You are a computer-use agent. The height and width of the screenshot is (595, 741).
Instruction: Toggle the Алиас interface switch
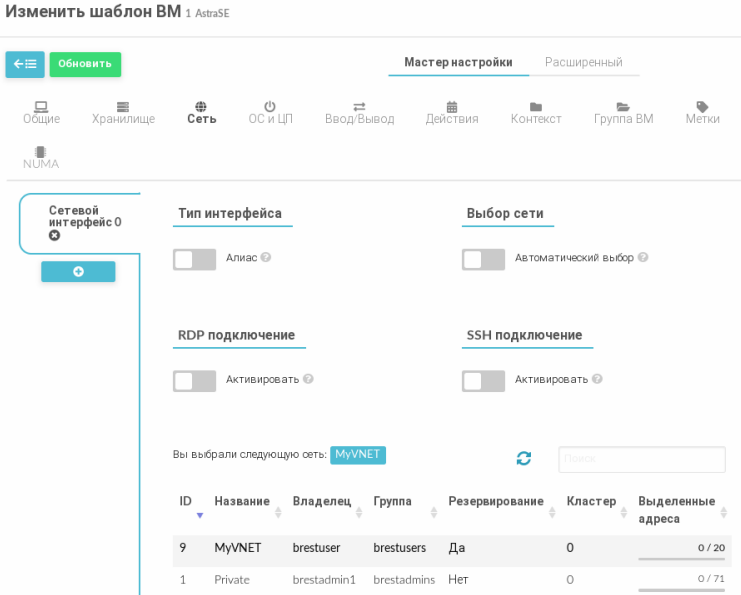[195, 260]
